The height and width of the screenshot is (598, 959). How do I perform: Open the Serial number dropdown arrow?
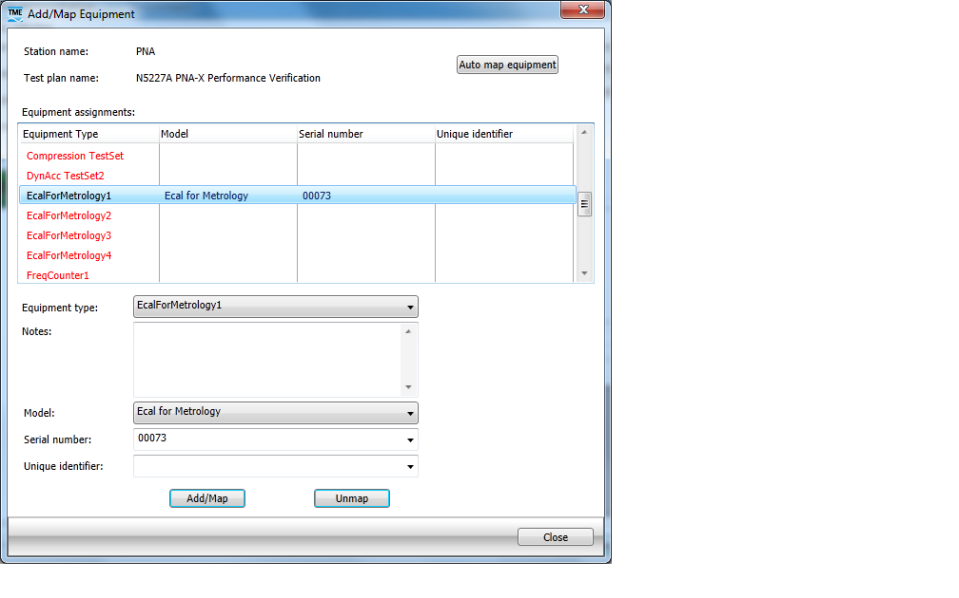coord(410,439)
